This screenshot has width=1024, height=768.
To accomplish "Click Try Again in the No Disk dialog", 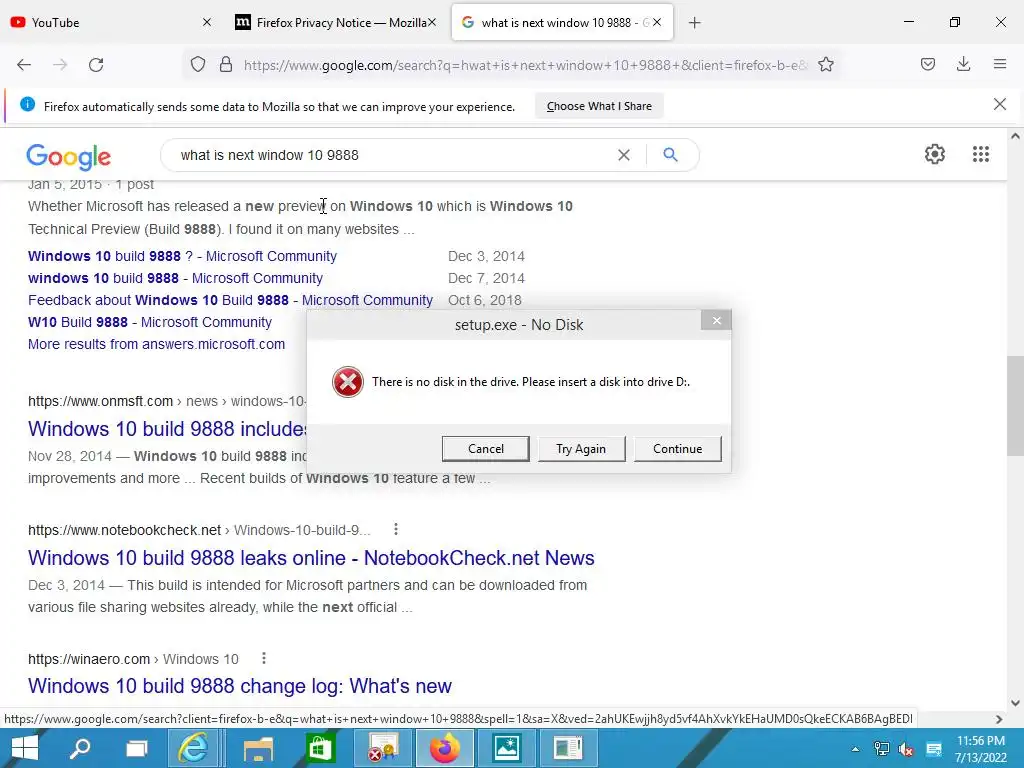I will [x=581, y=449].
